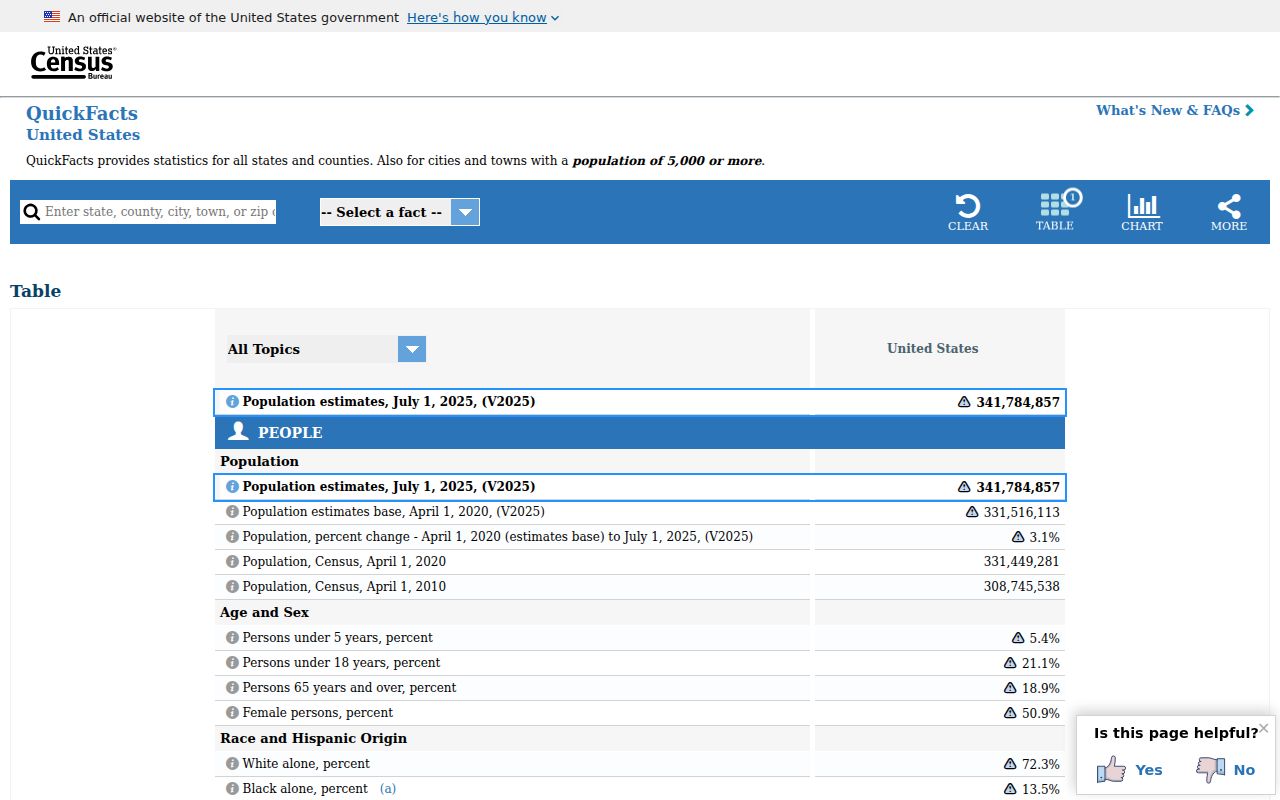Click info icon beside Population estimates base row

point(232,511)
